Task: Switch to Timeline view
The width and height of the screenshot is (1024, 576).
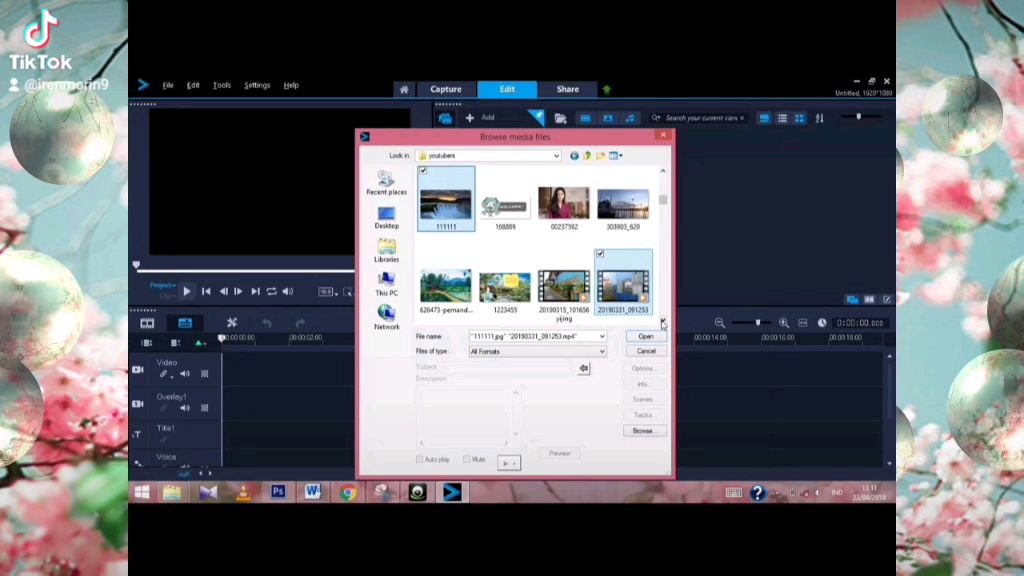Action: 185,323
